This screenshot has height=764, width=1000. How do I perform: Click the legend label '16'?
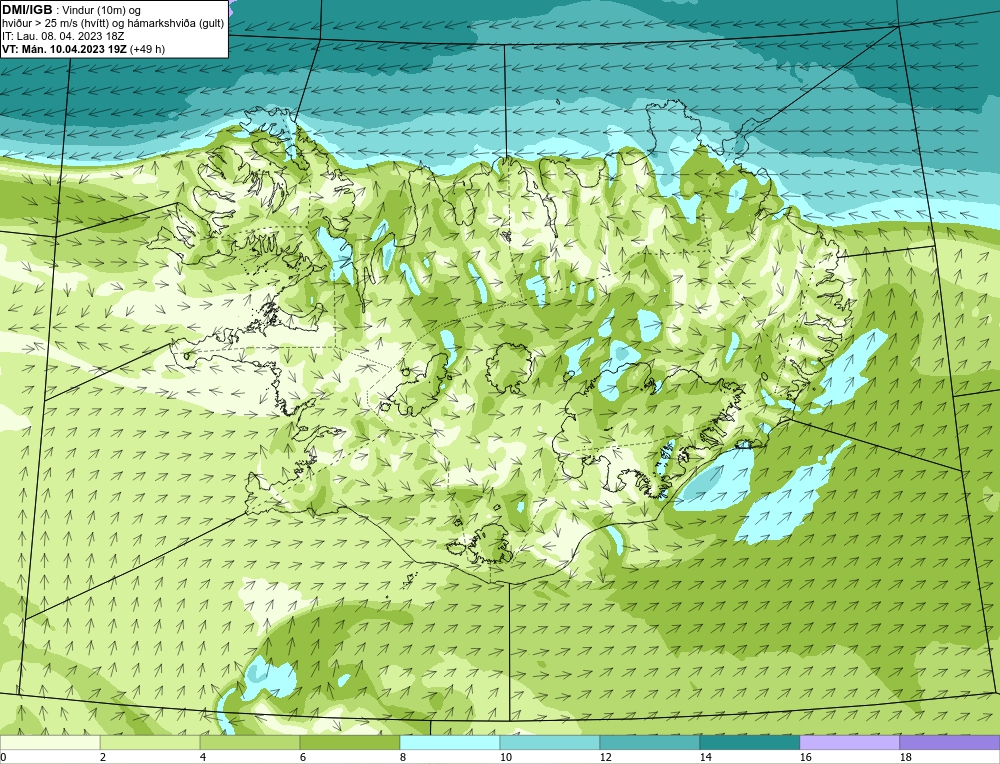(x=805, y=757)
